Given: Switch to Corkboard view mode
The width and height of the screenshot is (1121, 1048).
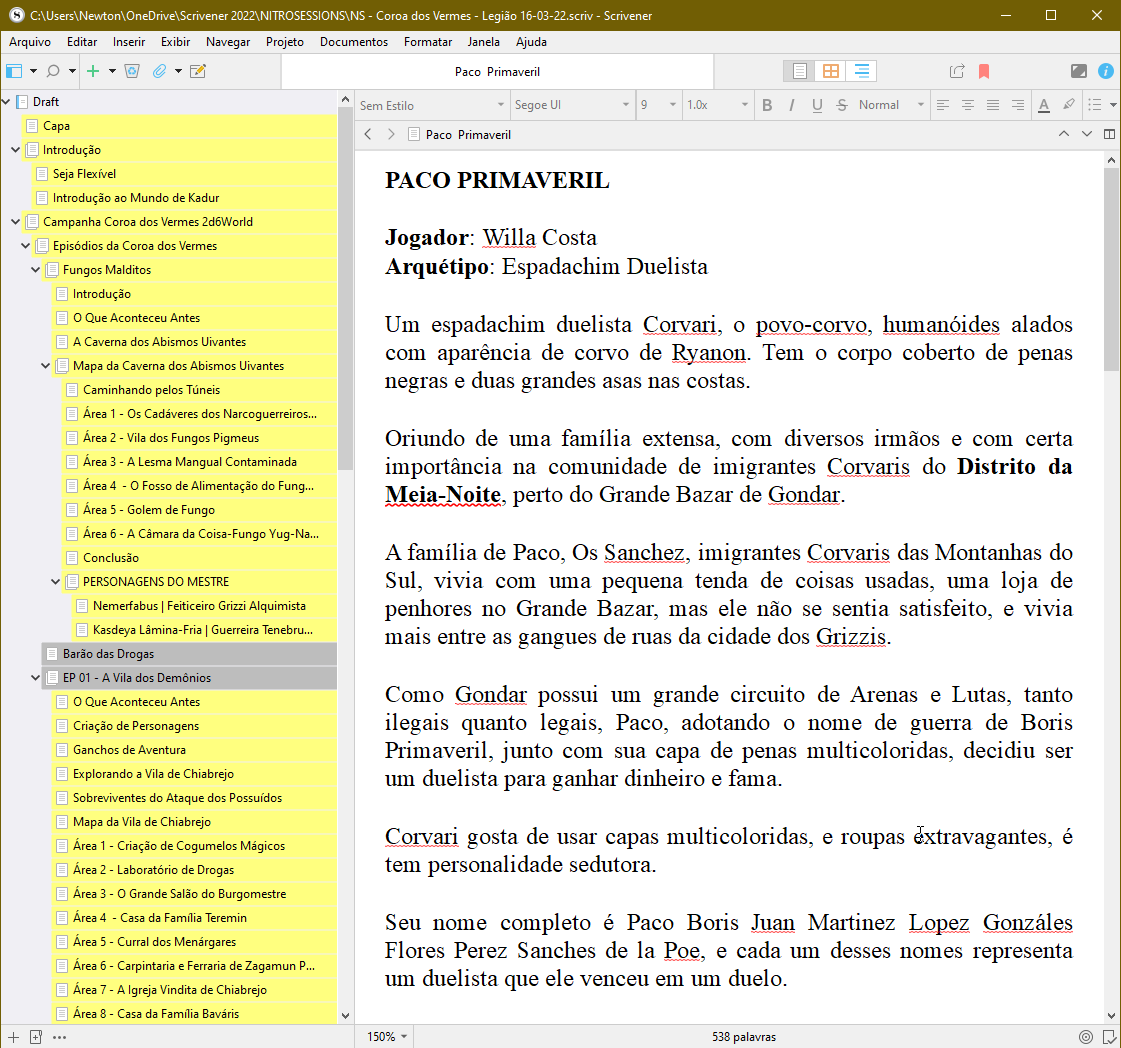Looking at the screenshot, I should pyautogui.click(x=830, y=71).
